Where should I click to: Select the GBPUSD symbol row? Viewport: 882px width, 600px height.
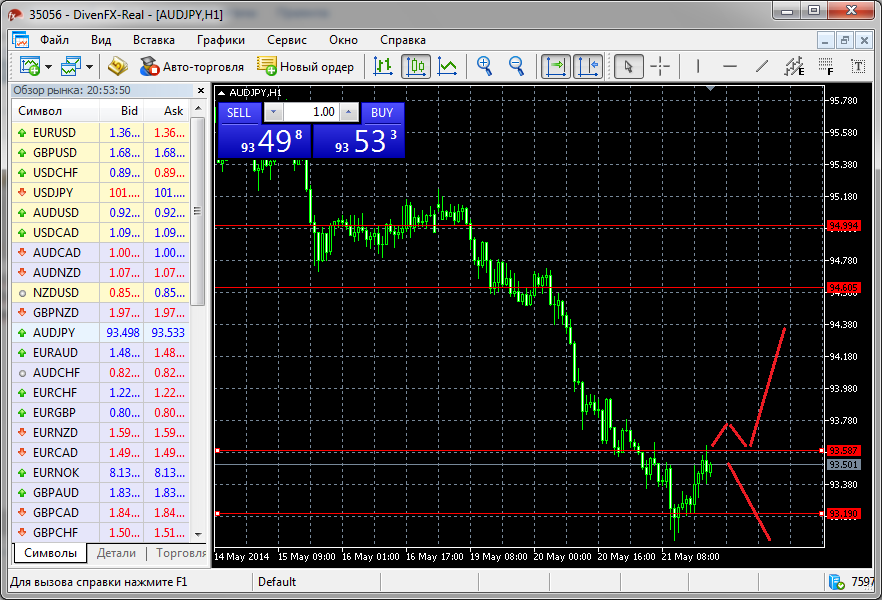101,153
